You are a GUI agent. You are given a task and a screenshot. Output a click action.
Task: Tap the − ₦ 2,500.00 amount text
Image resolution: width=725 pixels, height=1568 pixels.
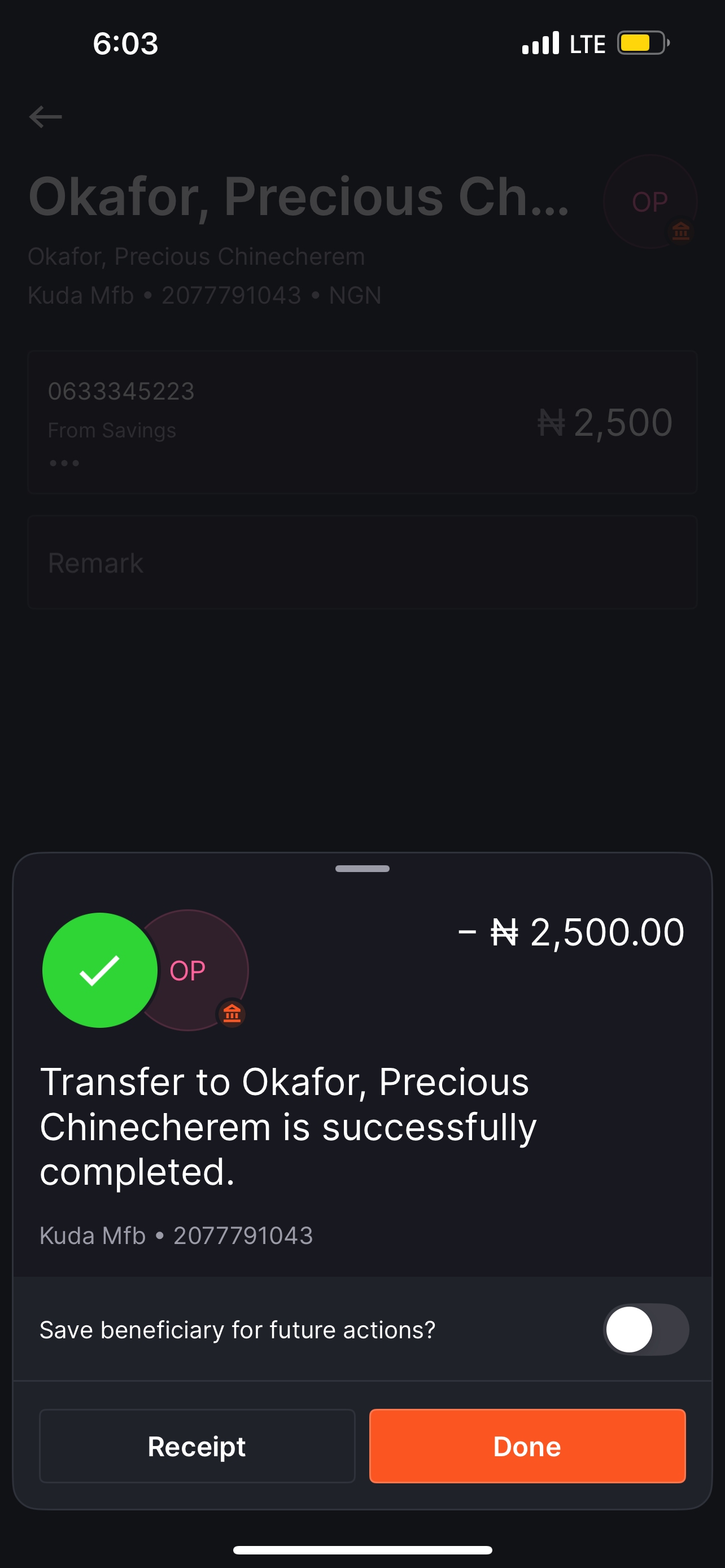point(571,932)
